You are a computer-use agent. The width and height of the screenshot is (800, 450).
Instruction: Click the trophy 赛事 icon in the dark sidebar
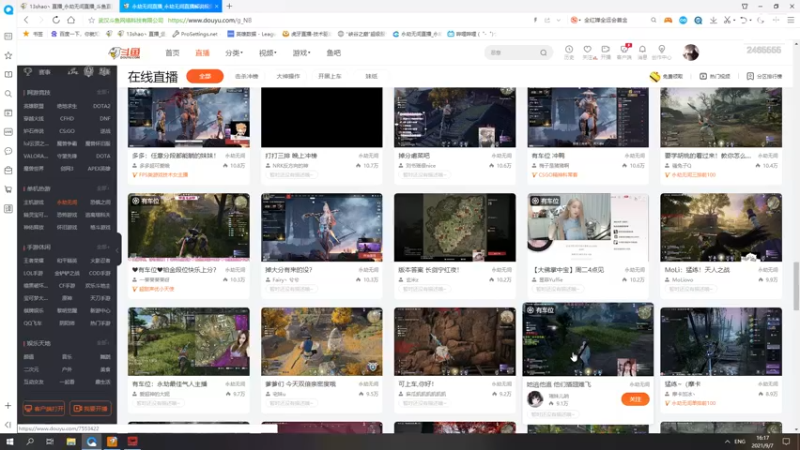coord(28,72)
